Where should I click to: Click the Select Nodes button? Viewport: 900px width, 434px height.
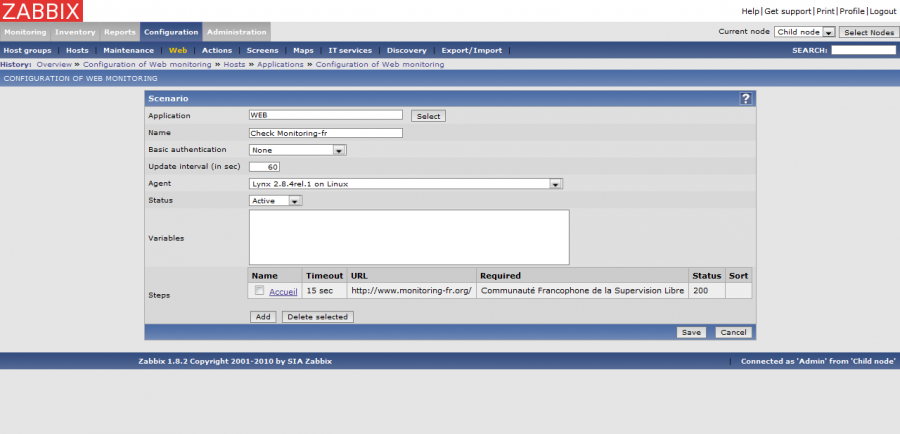pos(869,32)
